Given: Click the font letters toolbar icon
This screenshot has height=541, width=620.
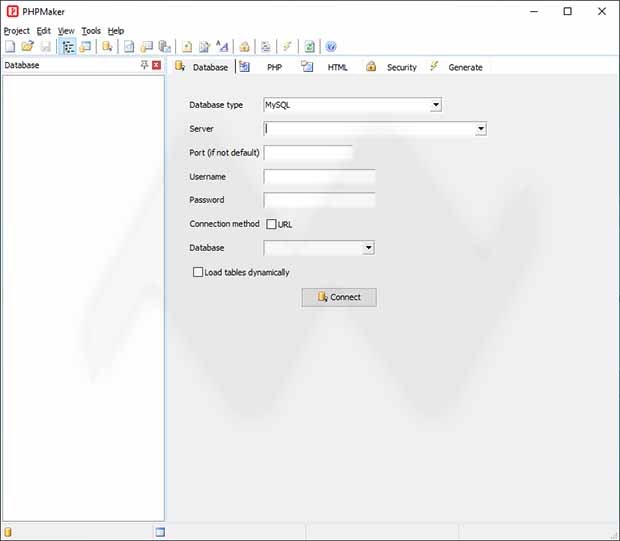Looking at the screenshot, I should 222,47.
